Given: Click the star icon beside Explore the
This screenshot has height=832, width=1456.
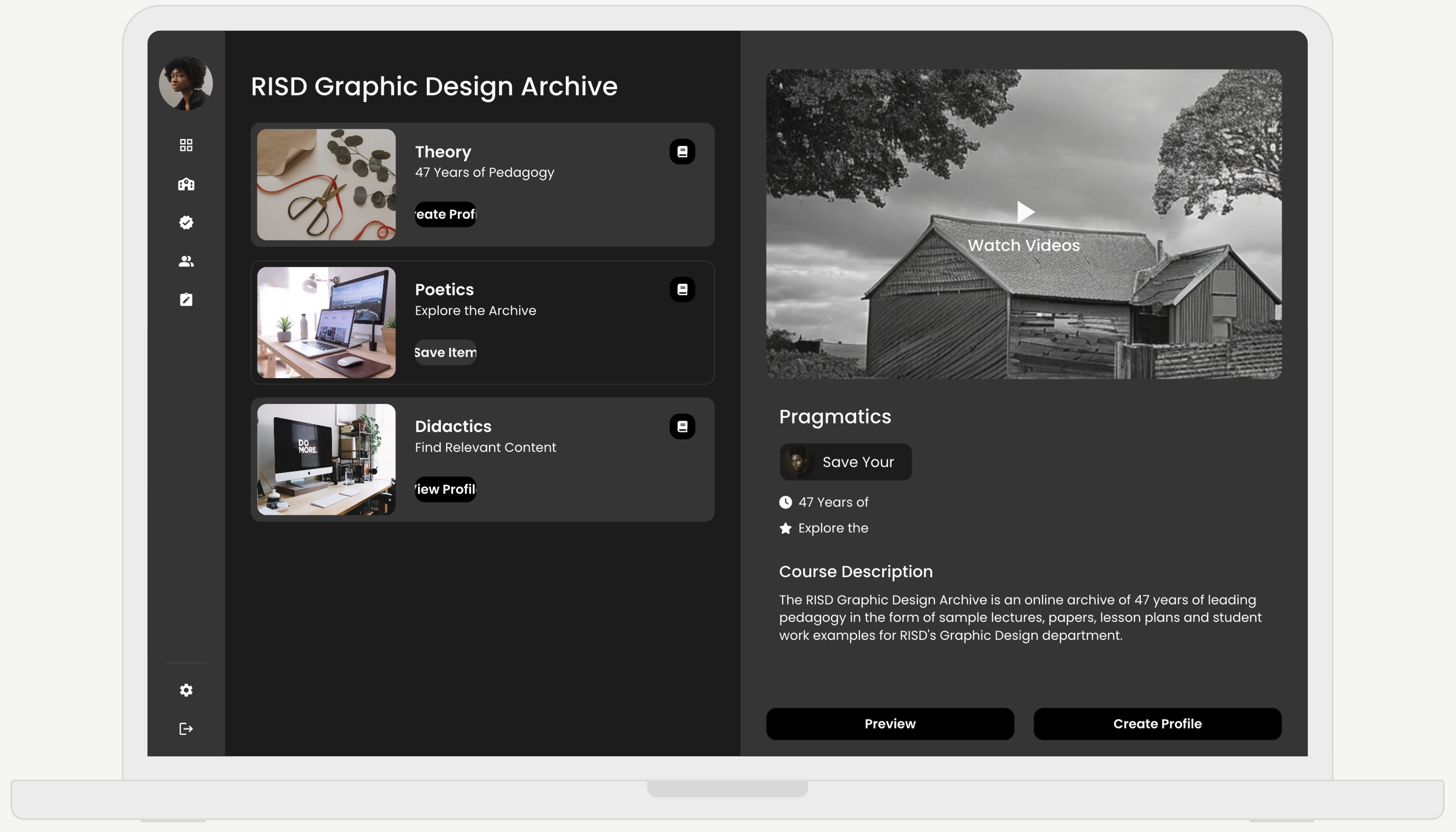Looking at the screenshot, I should (786, 528).
